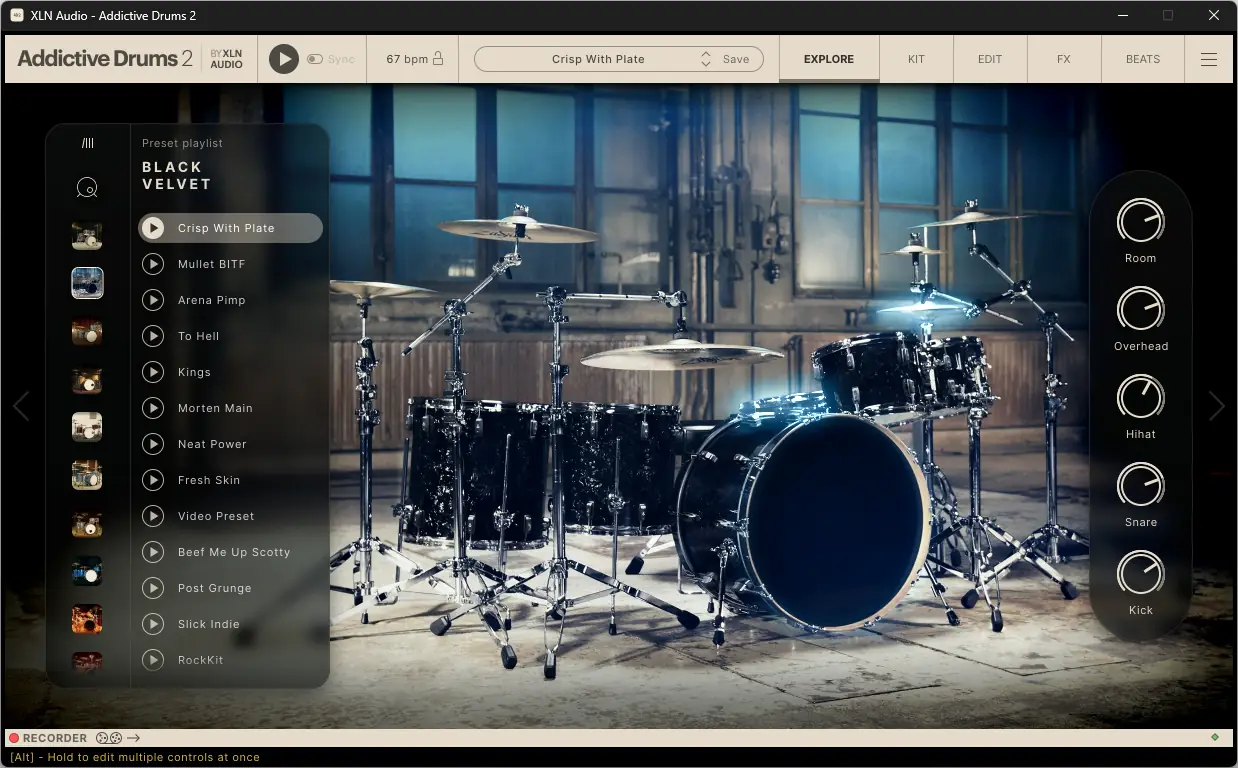
Task: Open the preset playlist panel icon
Action: click(x=87, y=143)
